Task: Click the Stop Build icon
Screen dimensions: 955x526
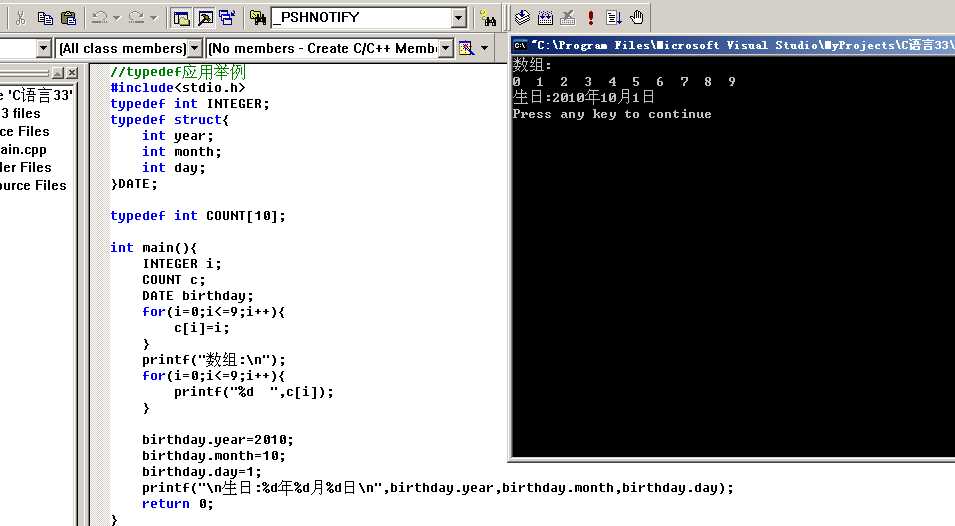Action: coord(568,18)
